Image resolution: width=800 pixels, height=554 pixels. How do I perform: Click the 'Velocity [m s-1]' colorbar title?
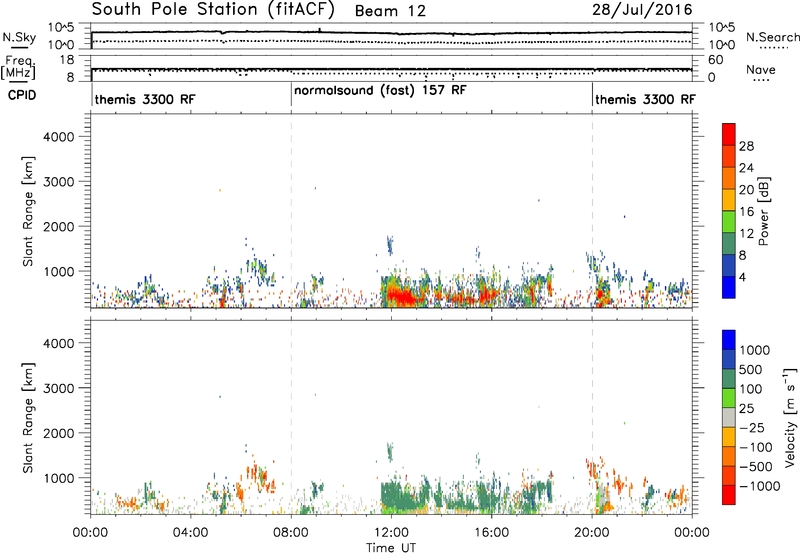click(790, 417)
